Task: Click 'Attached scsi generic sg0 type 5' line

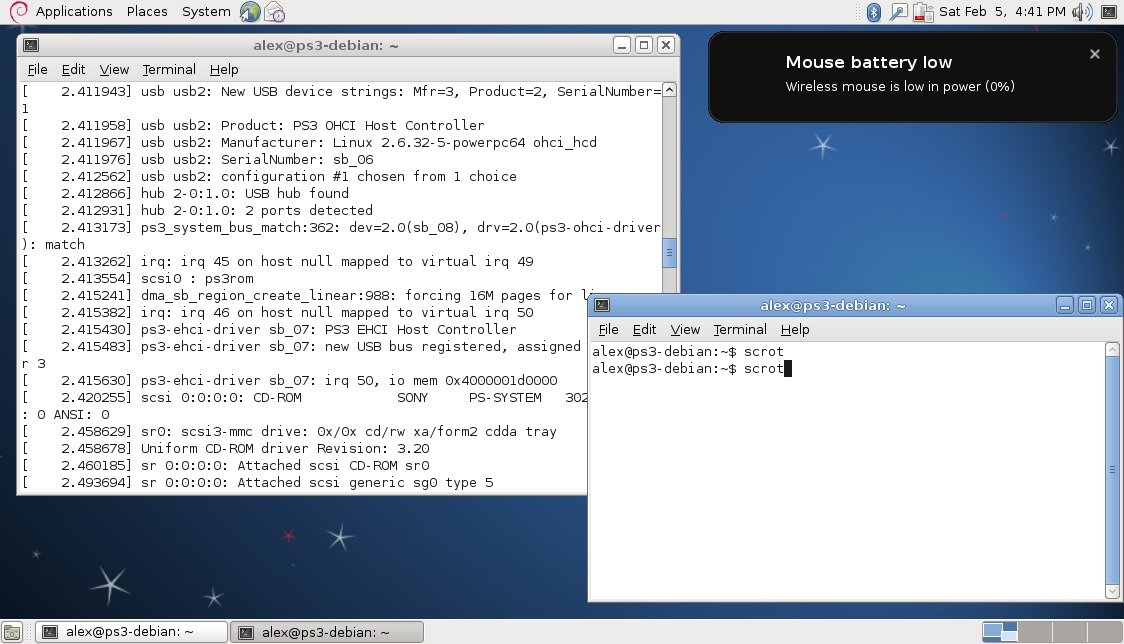Action: pos(258,483)
